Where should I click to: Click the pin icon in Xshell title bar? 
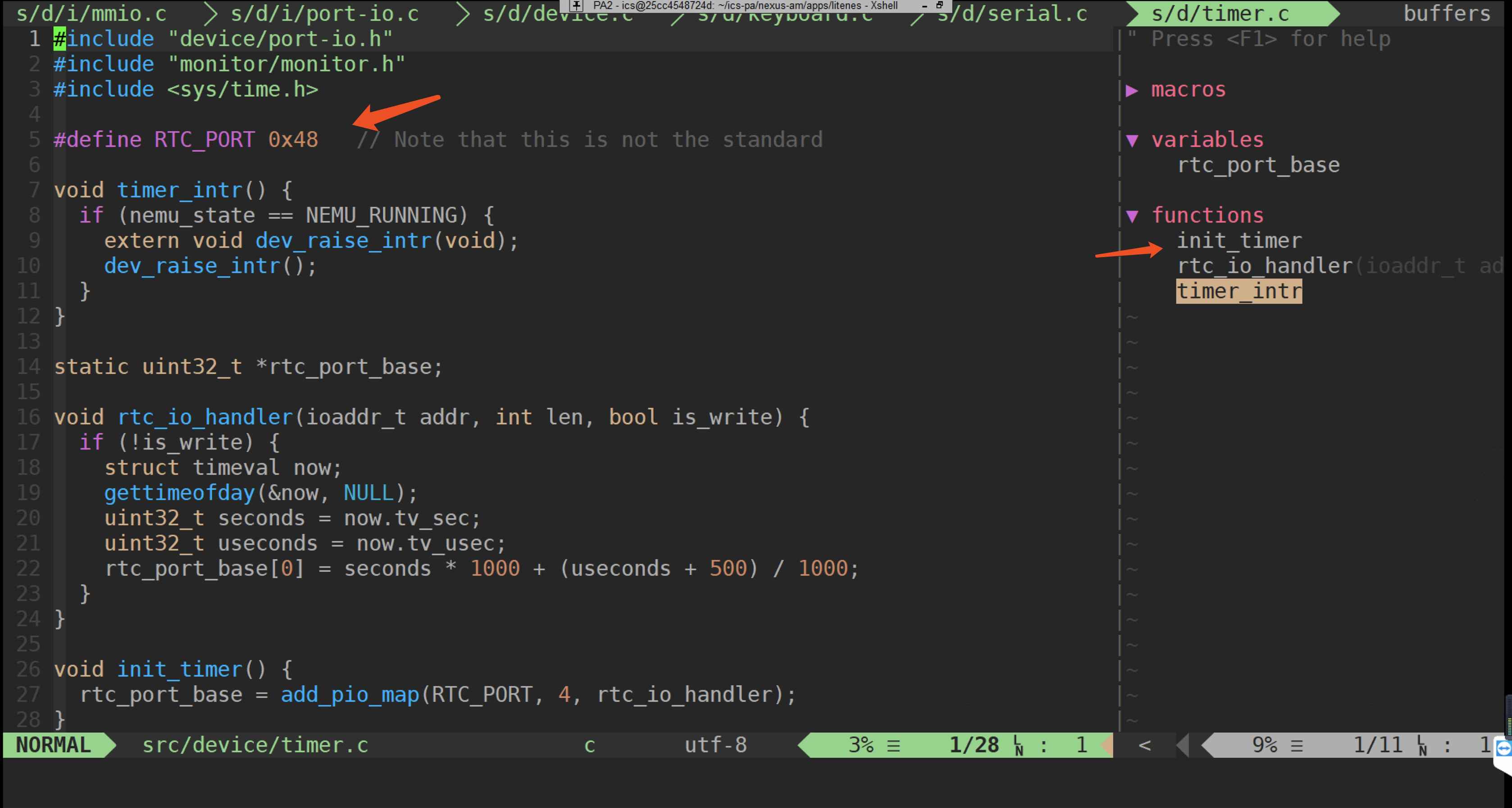click(x=577, y=6)
